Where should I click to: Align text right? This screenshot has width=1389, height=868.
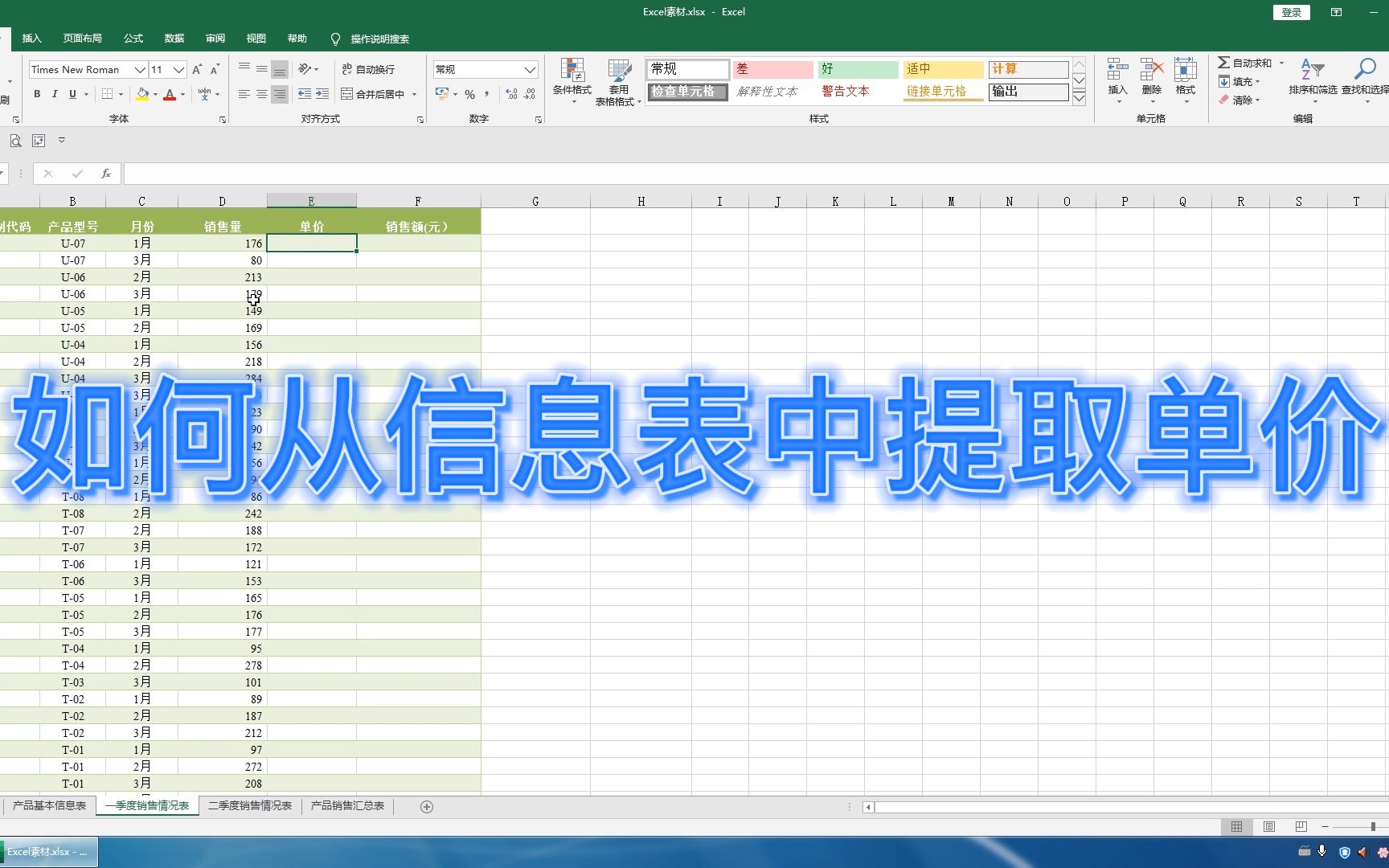[x=280, y=94]
